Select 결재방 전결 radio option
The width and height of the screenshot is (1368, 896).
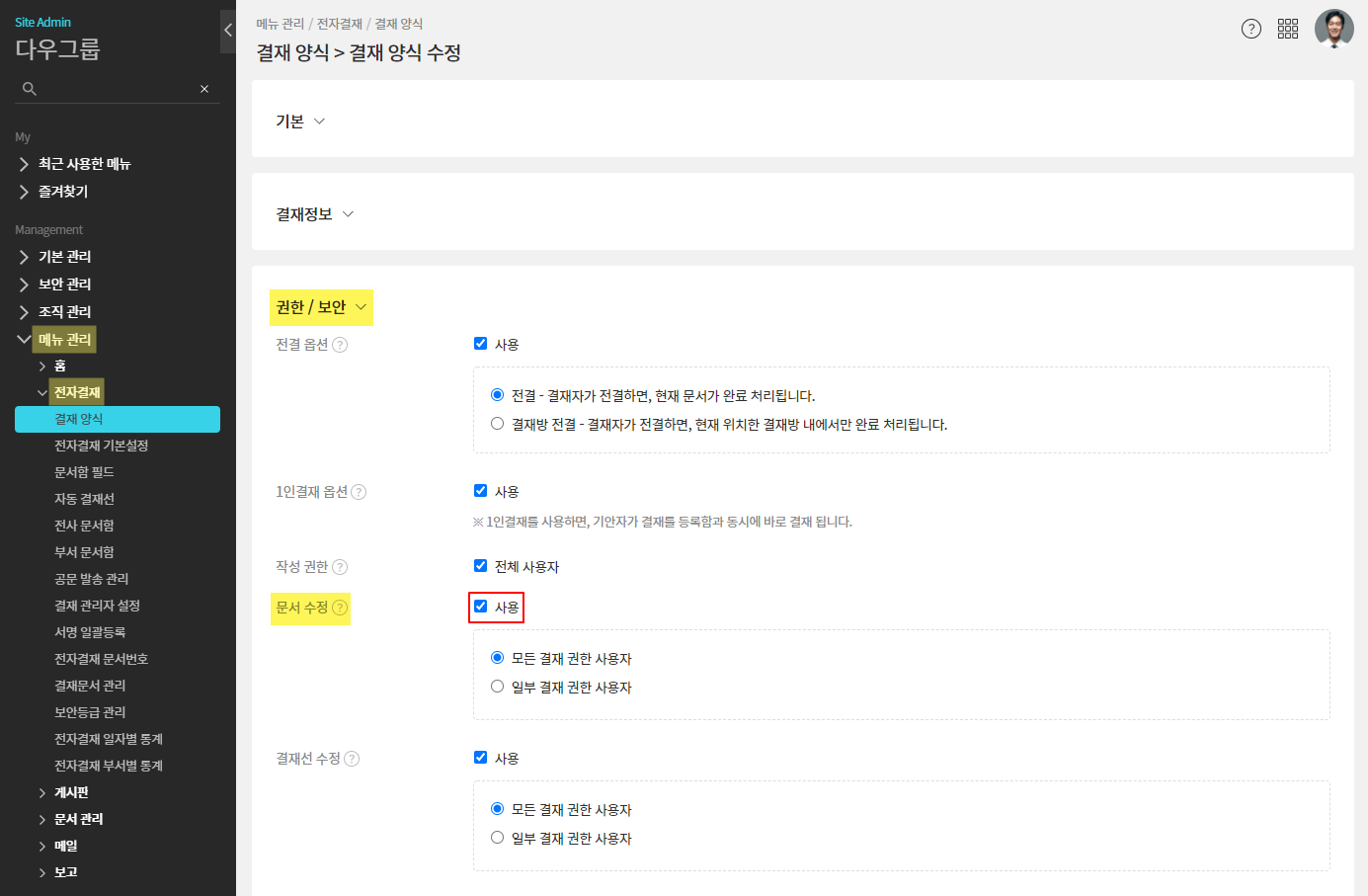point(498,424)
